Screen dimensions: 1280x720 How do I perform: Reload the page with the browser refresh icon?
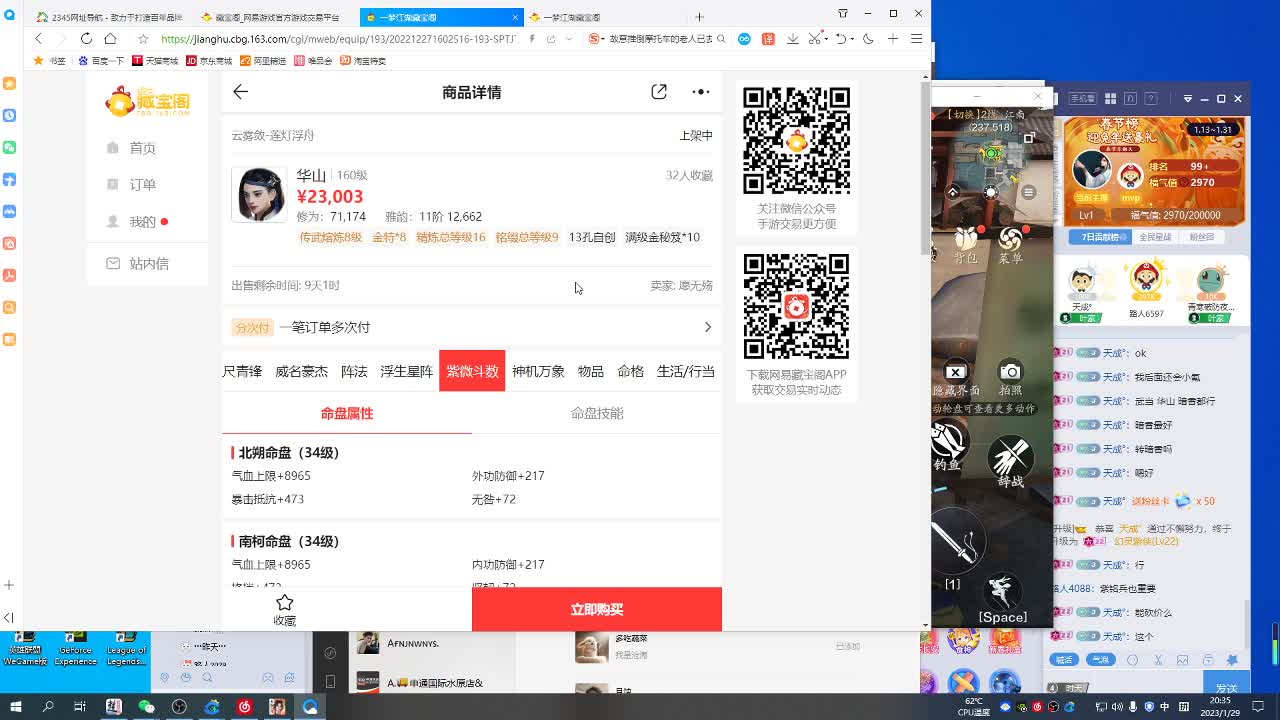coord(86,39)
